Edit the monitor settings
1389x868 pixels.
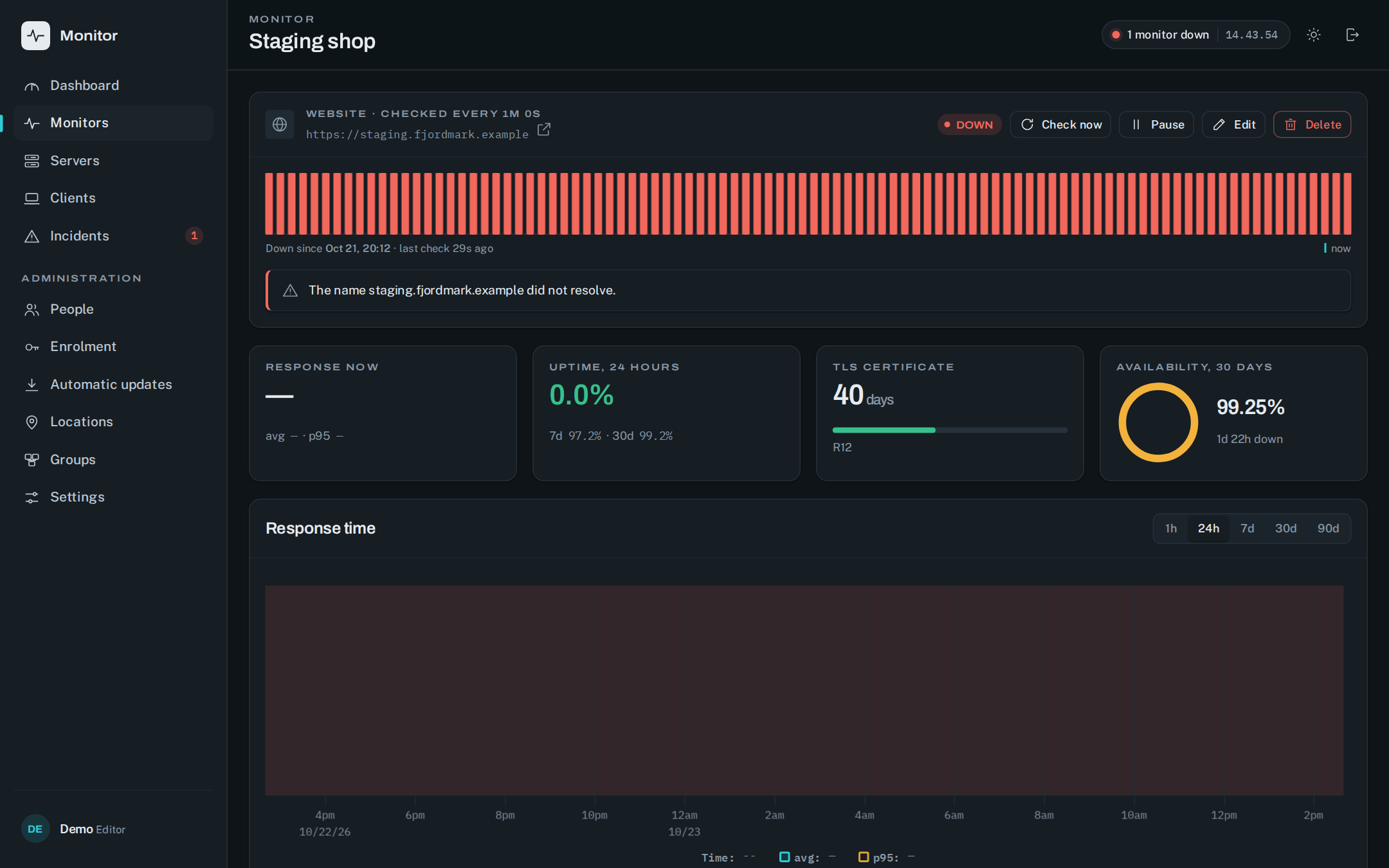1233,125
